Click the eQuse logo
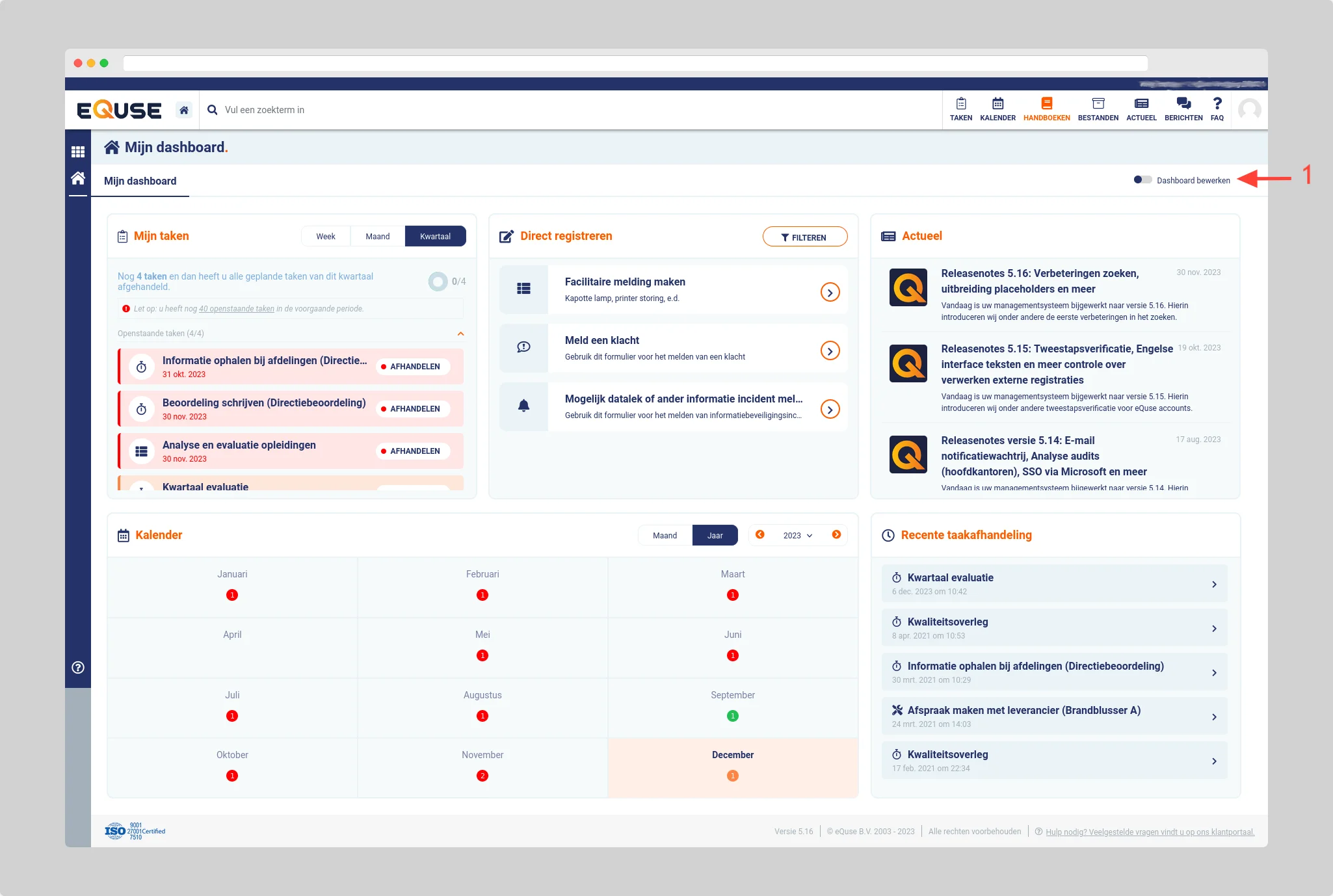This screenshot has height=896, width=1333. [x=119, y=110]
